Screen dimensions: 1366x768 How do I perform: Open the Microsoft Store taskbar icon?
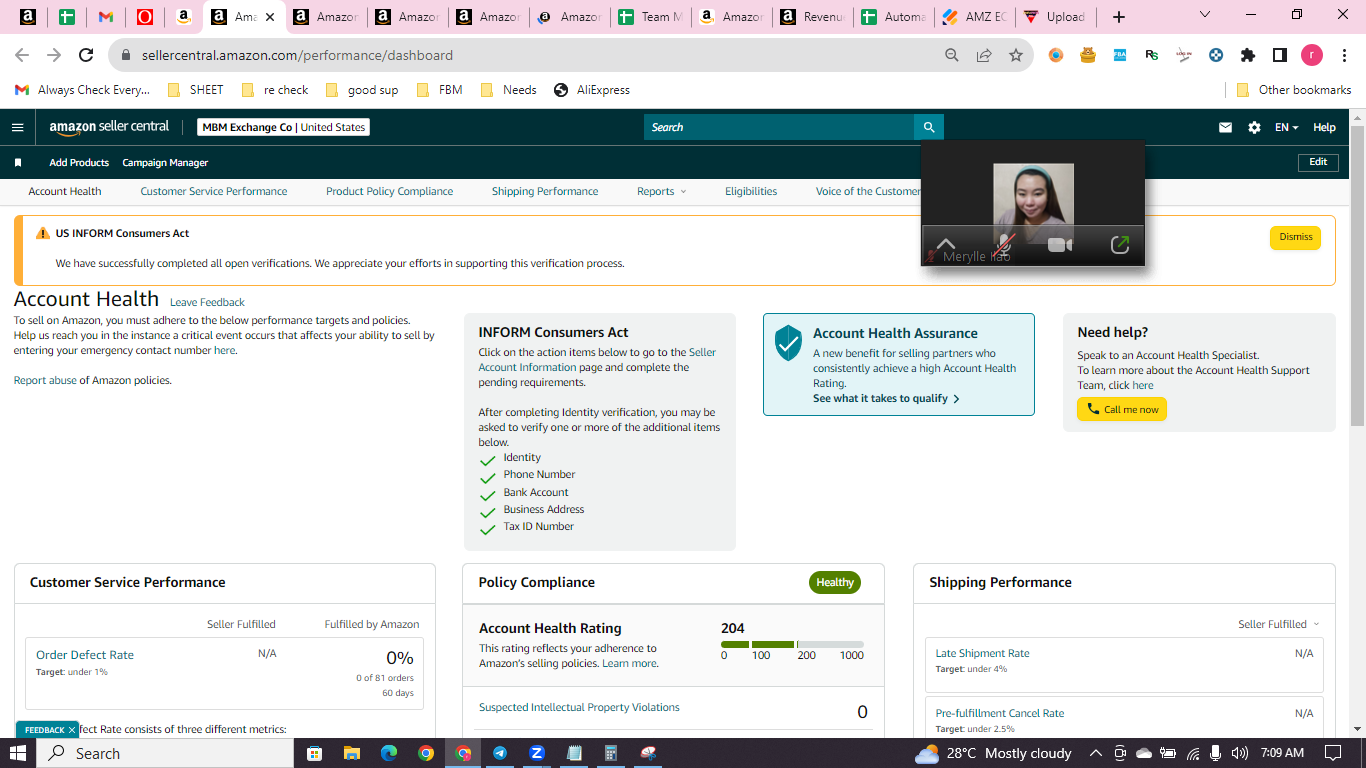click(x=314, y=753)
